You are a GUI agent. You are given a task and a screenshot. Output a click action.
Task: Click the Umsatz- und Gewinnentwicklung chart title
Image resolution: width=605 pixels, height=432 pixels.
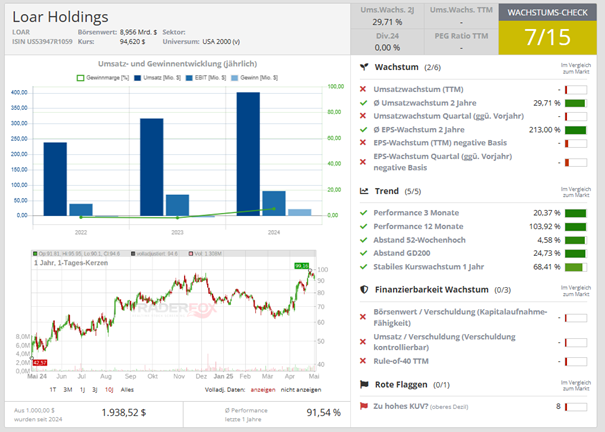(177, 64)
